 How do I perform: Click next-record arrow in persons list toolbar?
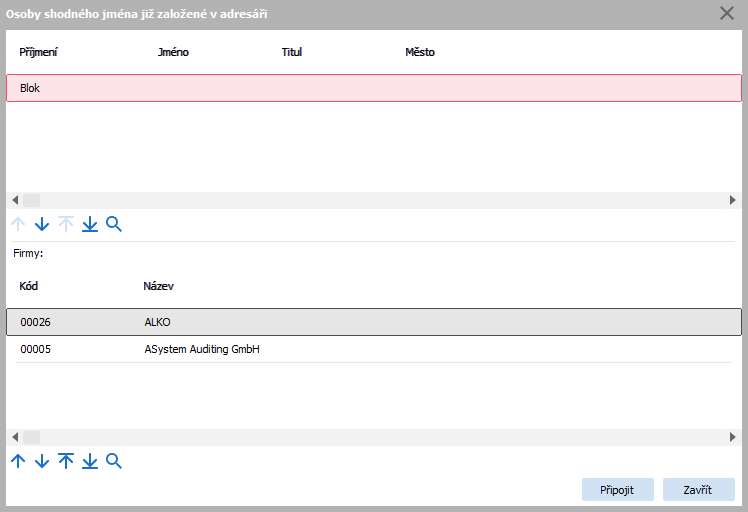coord(42,225)
